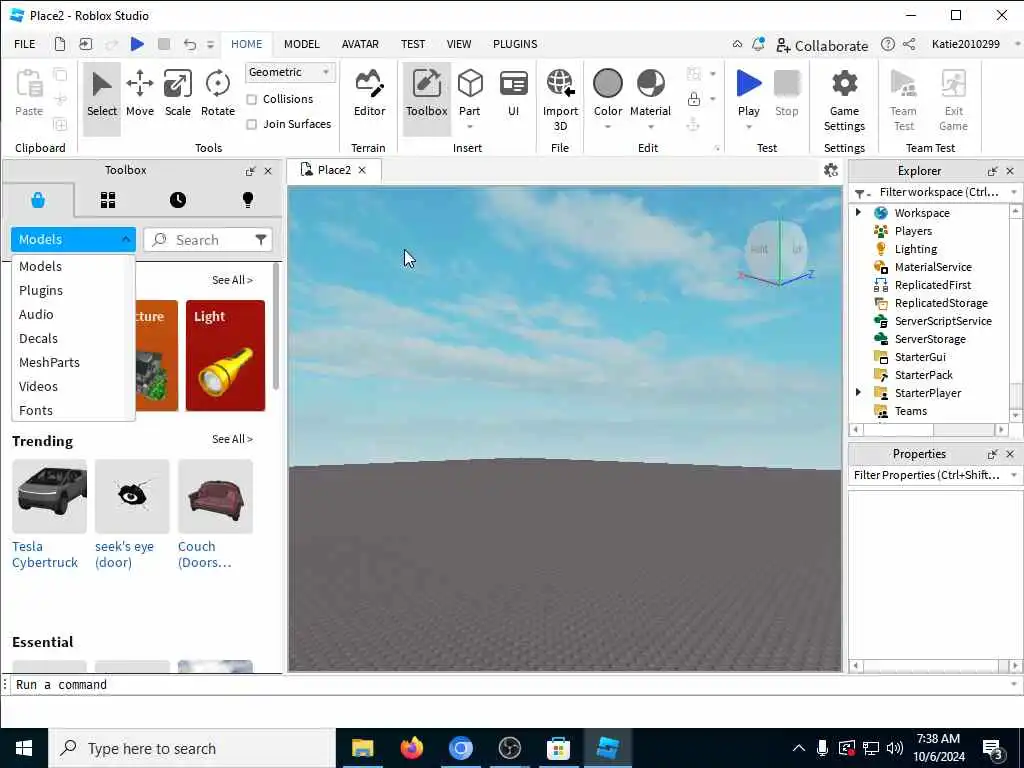1024x768 pixels.
Task: Activate the Scale tool
Action: click(x=178, y=93)
